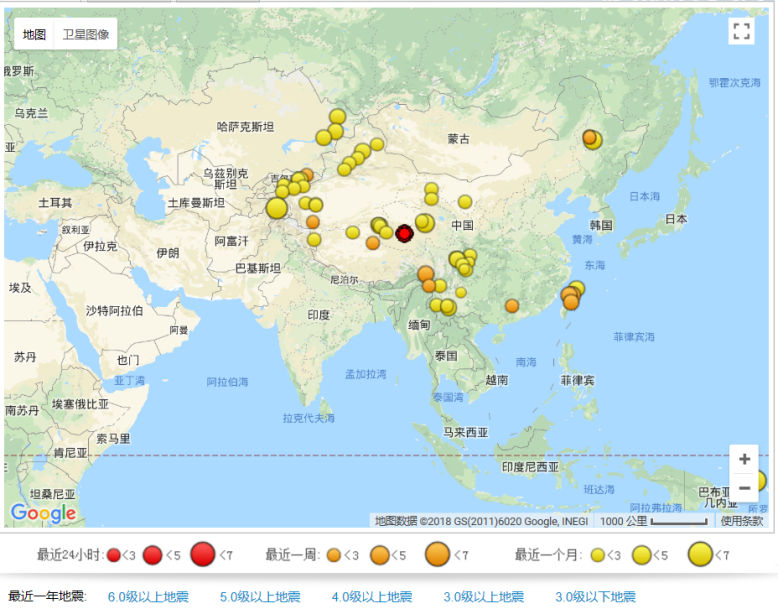Click the 伊朗 country label
Image resolution: width=778 pixels, height=614 pixels.
(168, 253)
